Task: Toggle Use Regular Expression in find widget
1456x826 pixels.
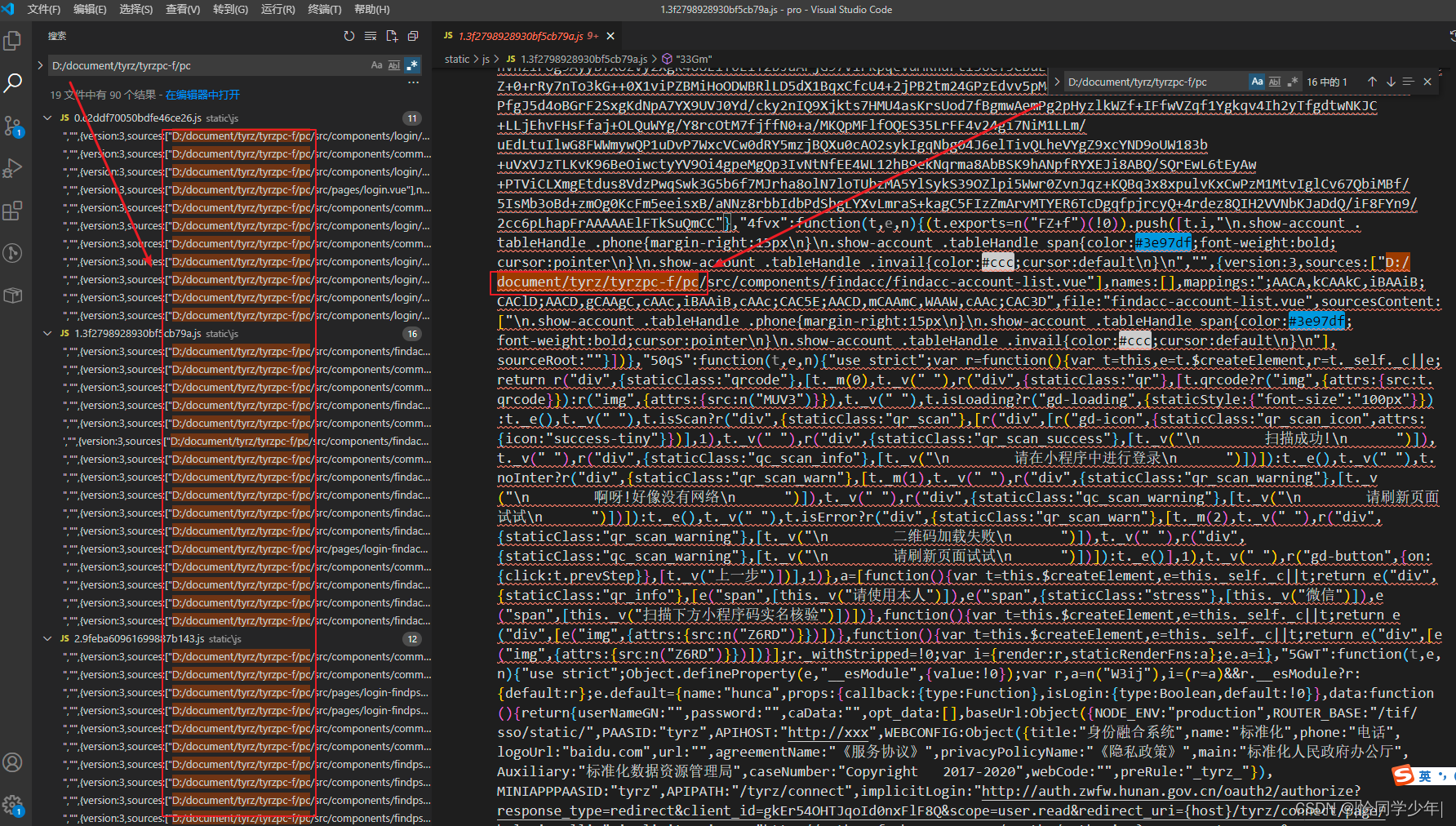Action: 1292,82
